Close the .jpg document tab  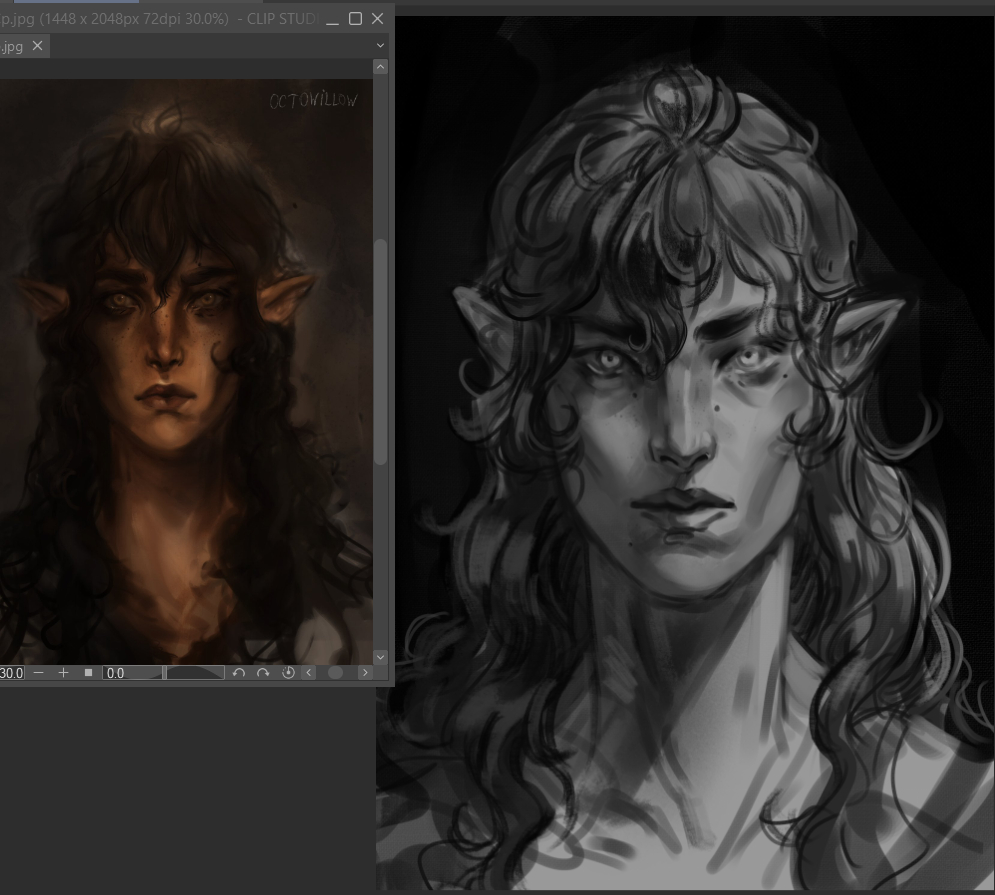pos(38,46)
